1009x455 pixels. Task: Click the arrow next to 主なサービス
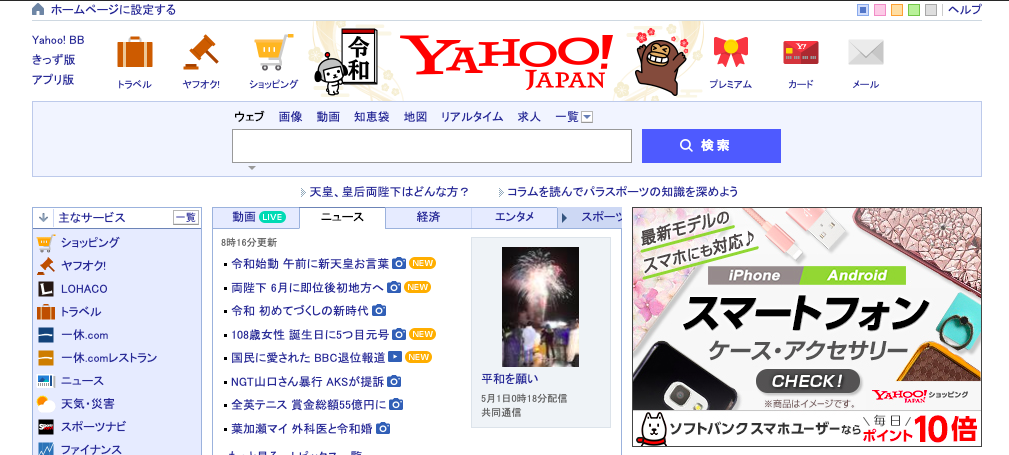(x=43, y=218)
